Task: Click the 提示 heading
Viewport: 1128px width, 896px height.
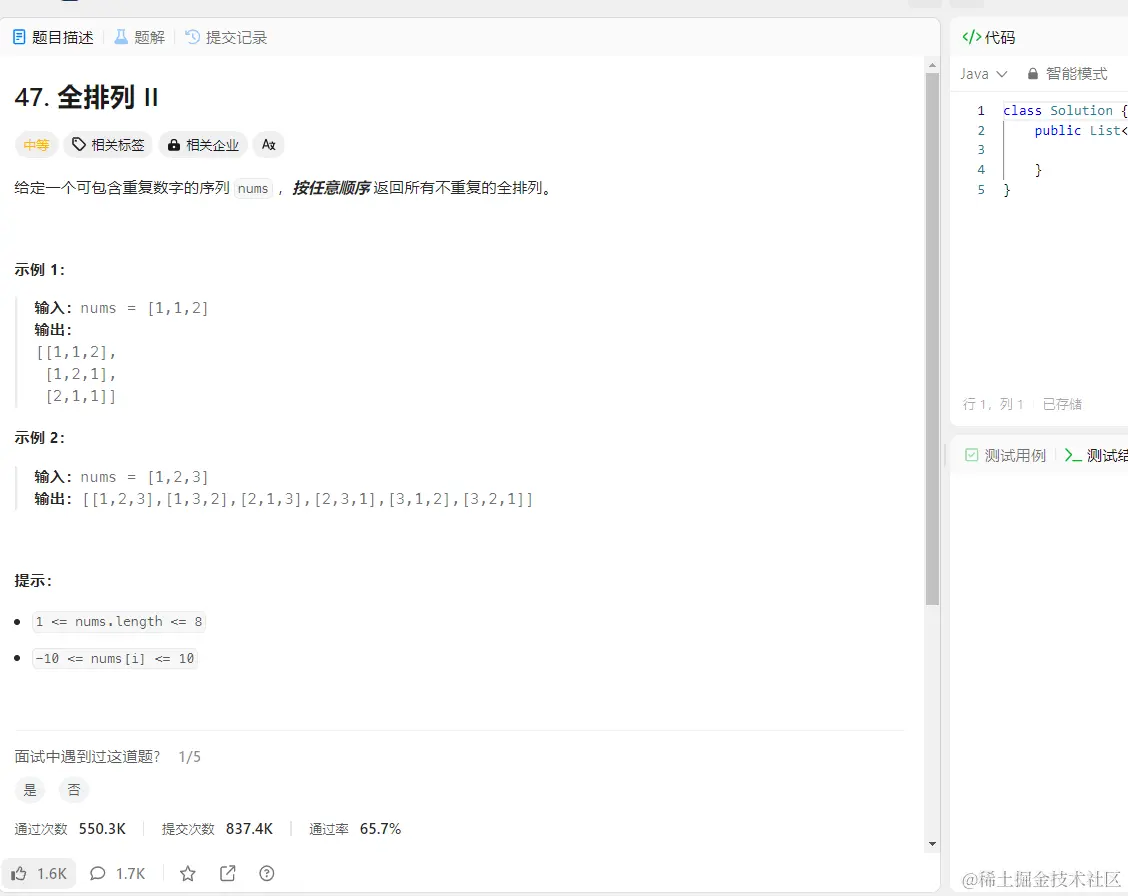Action: pos(33,580)
